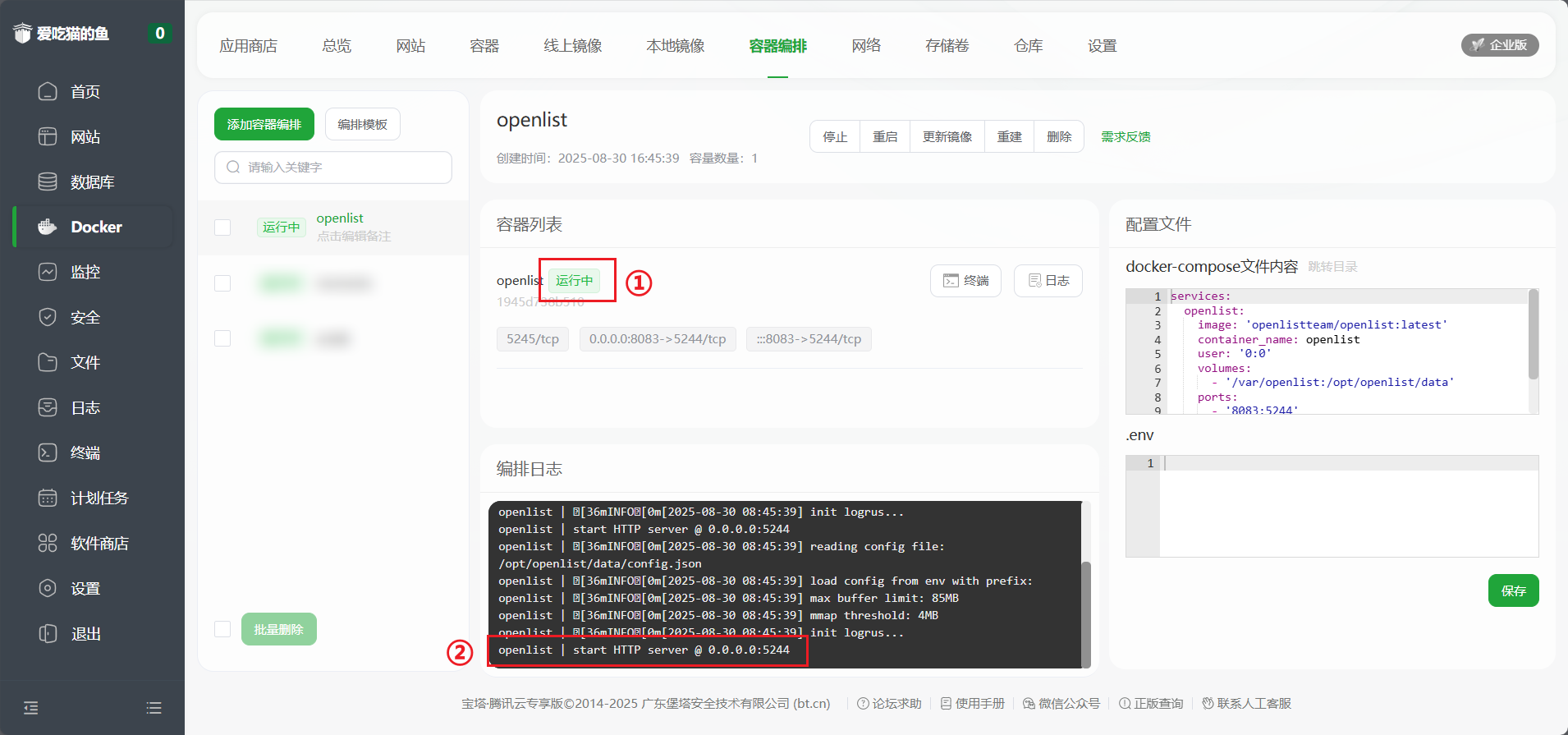Viewport: 1568px width, 735px height.
Task: Open the security shield icon
Action: coord(48,317)
